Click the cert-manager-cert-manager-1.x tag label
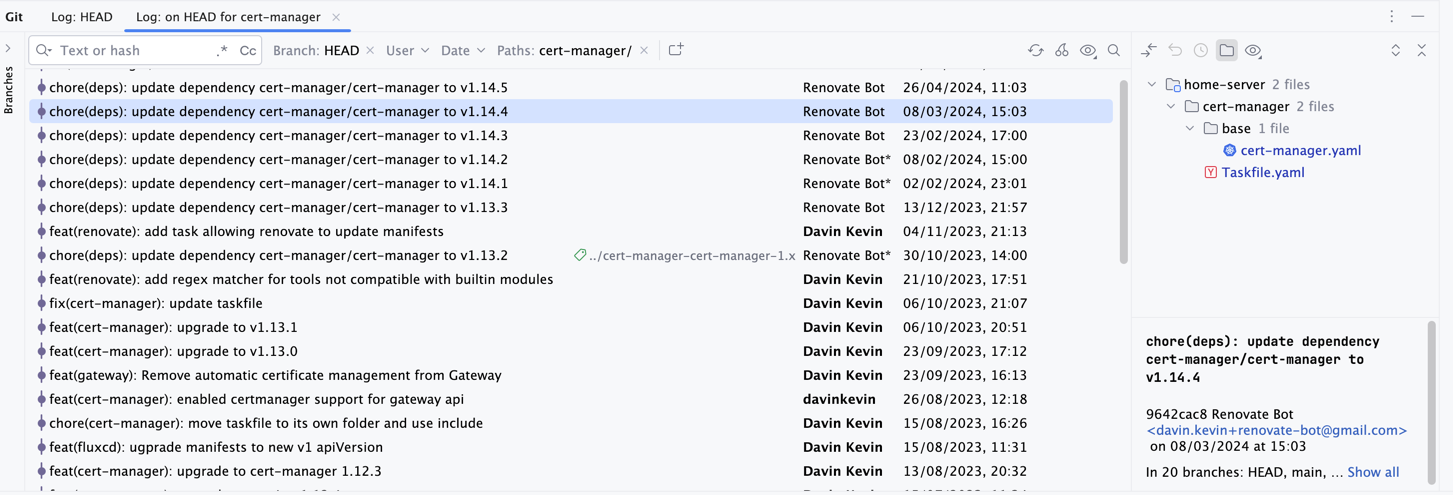 pos(685,256)
